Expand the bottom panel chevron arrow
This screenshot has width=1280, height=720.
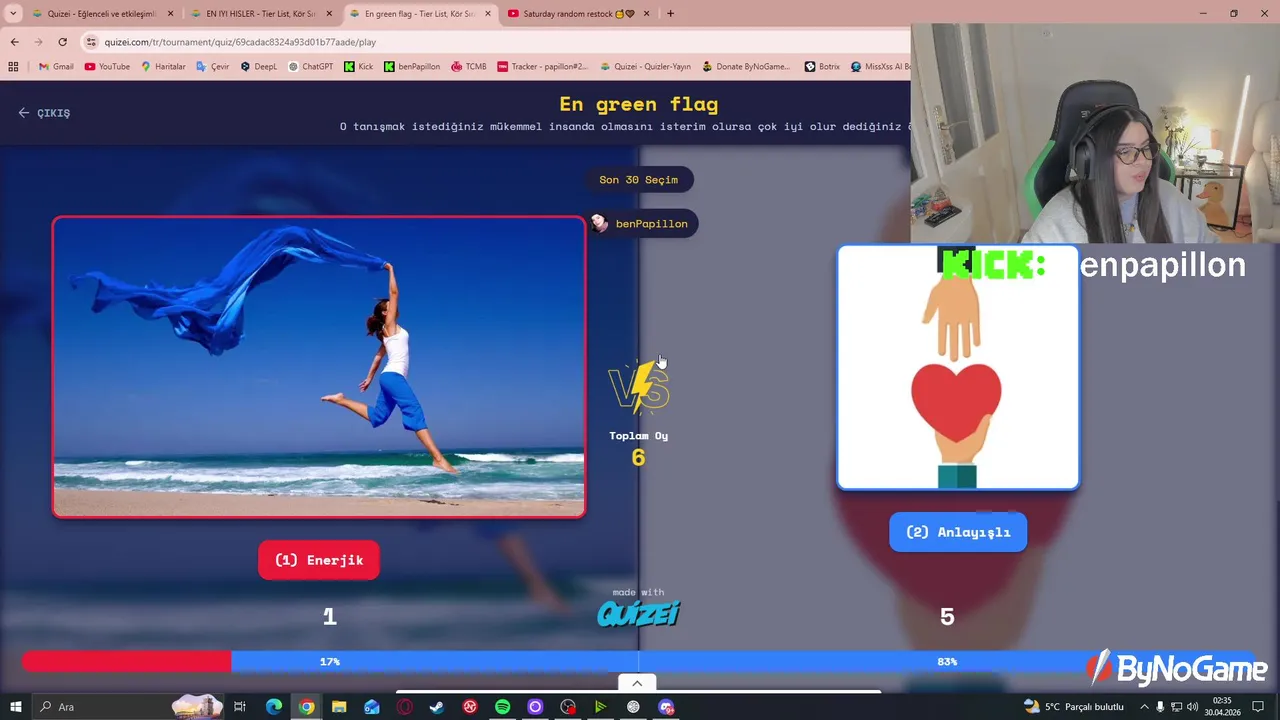[637, 683]
